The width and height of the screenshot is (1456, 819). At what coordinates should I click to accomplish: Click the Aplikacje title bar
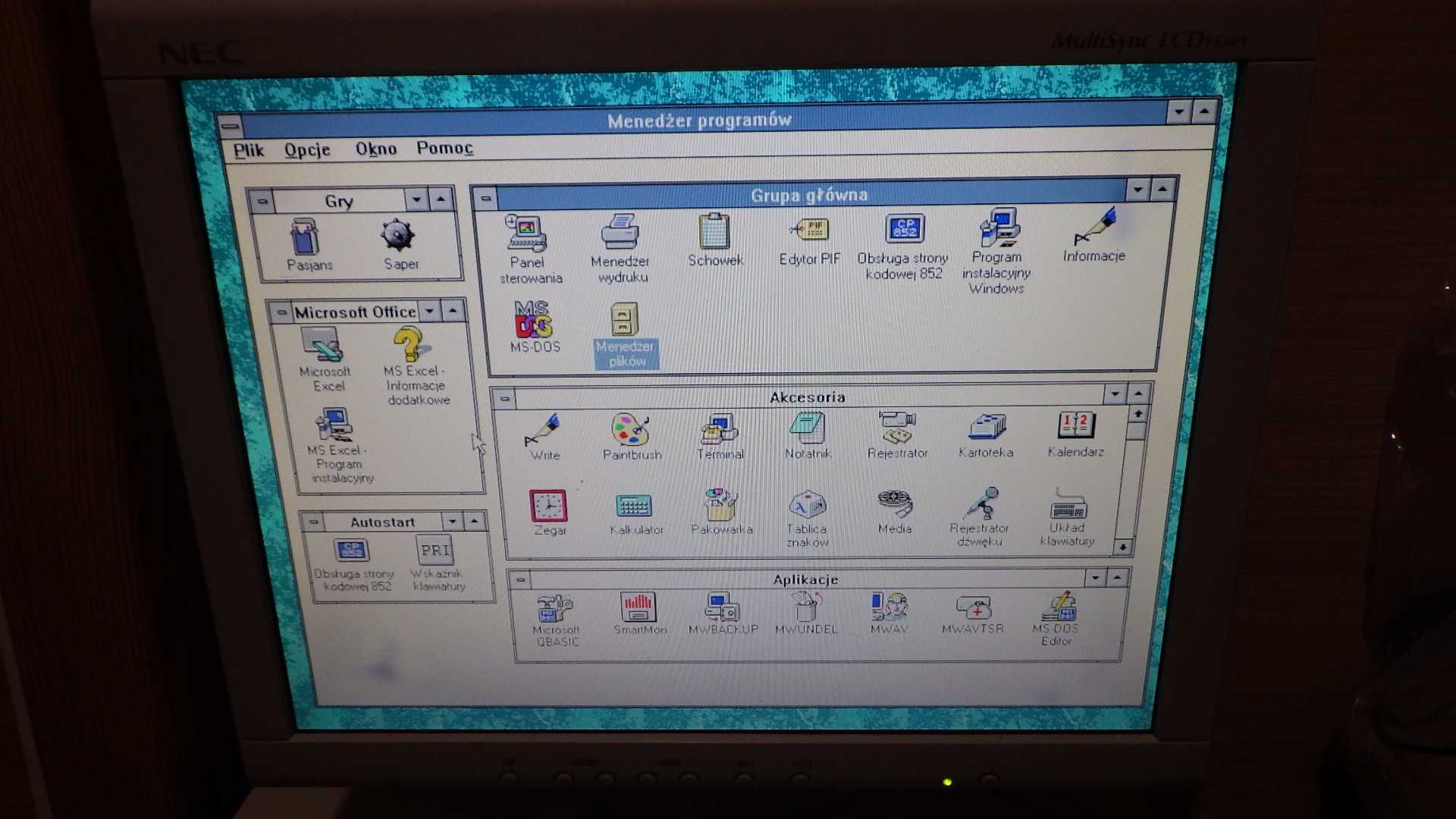pos(806,579)
